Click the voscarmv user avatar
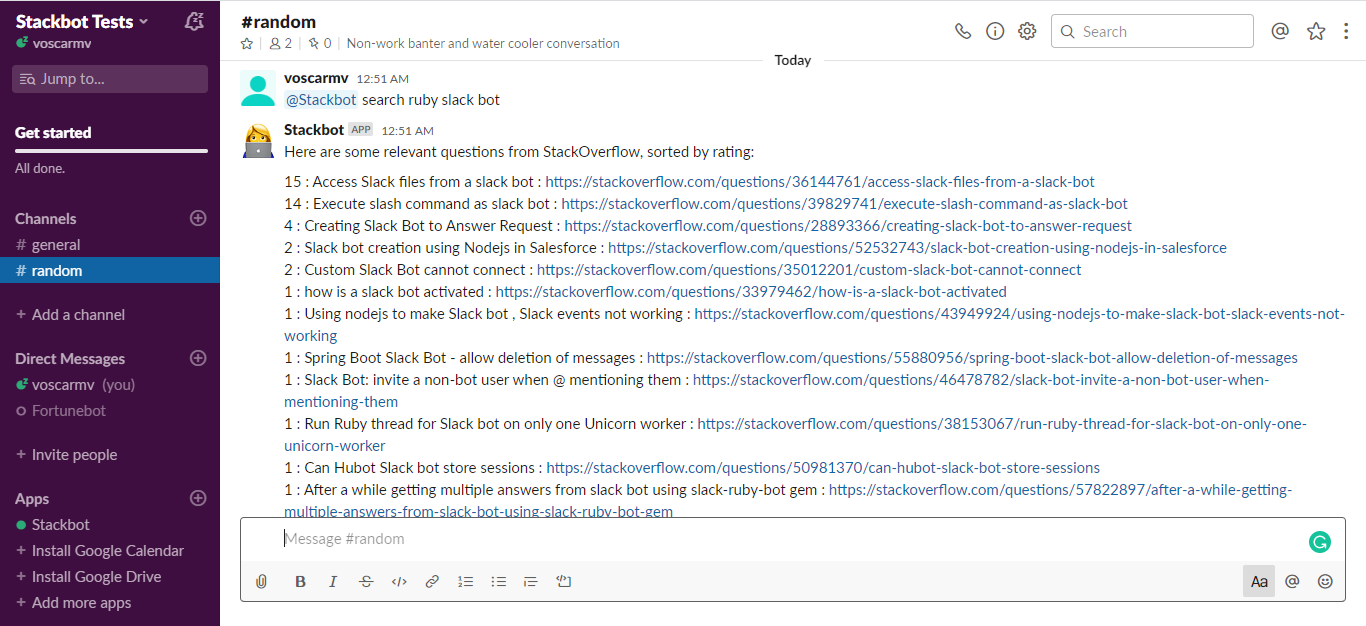The height and width of the screenshot is (626, 1366). pos(258,88)
